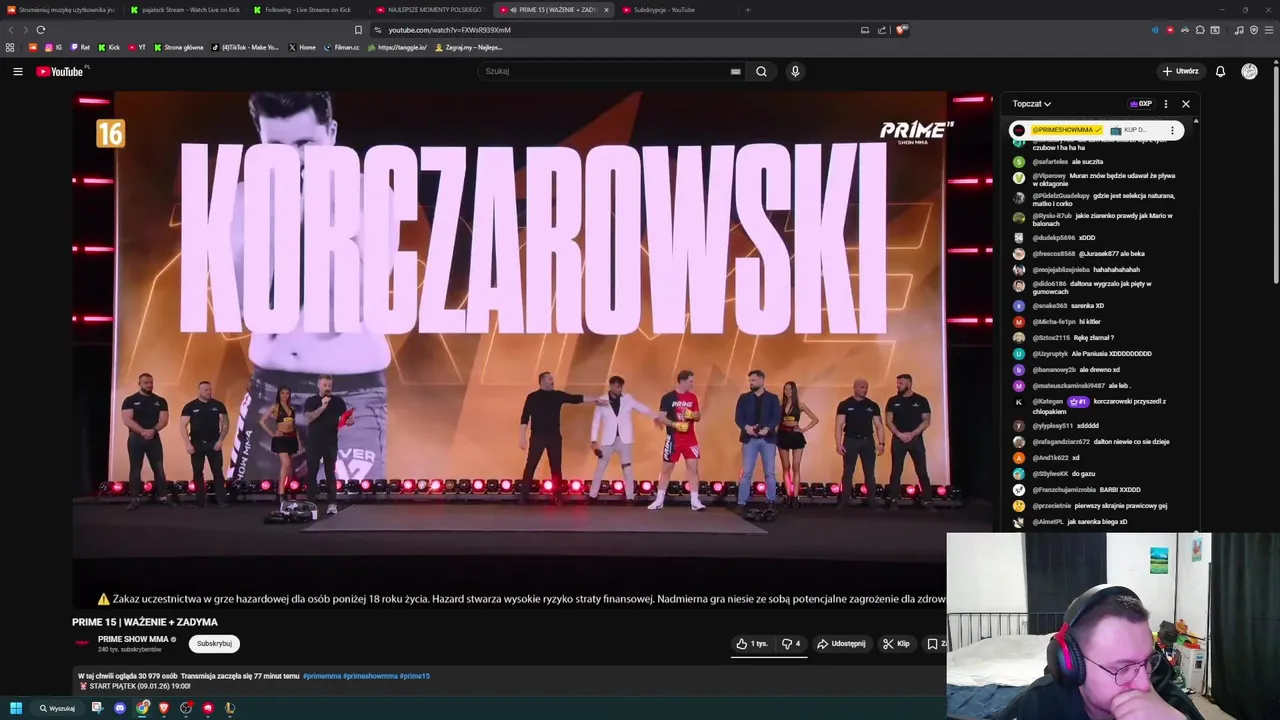This screenshot has height=720, width=1280.
Task: Open the TikTok Make Yo... bookmark
Action: (x=246, y=47)
